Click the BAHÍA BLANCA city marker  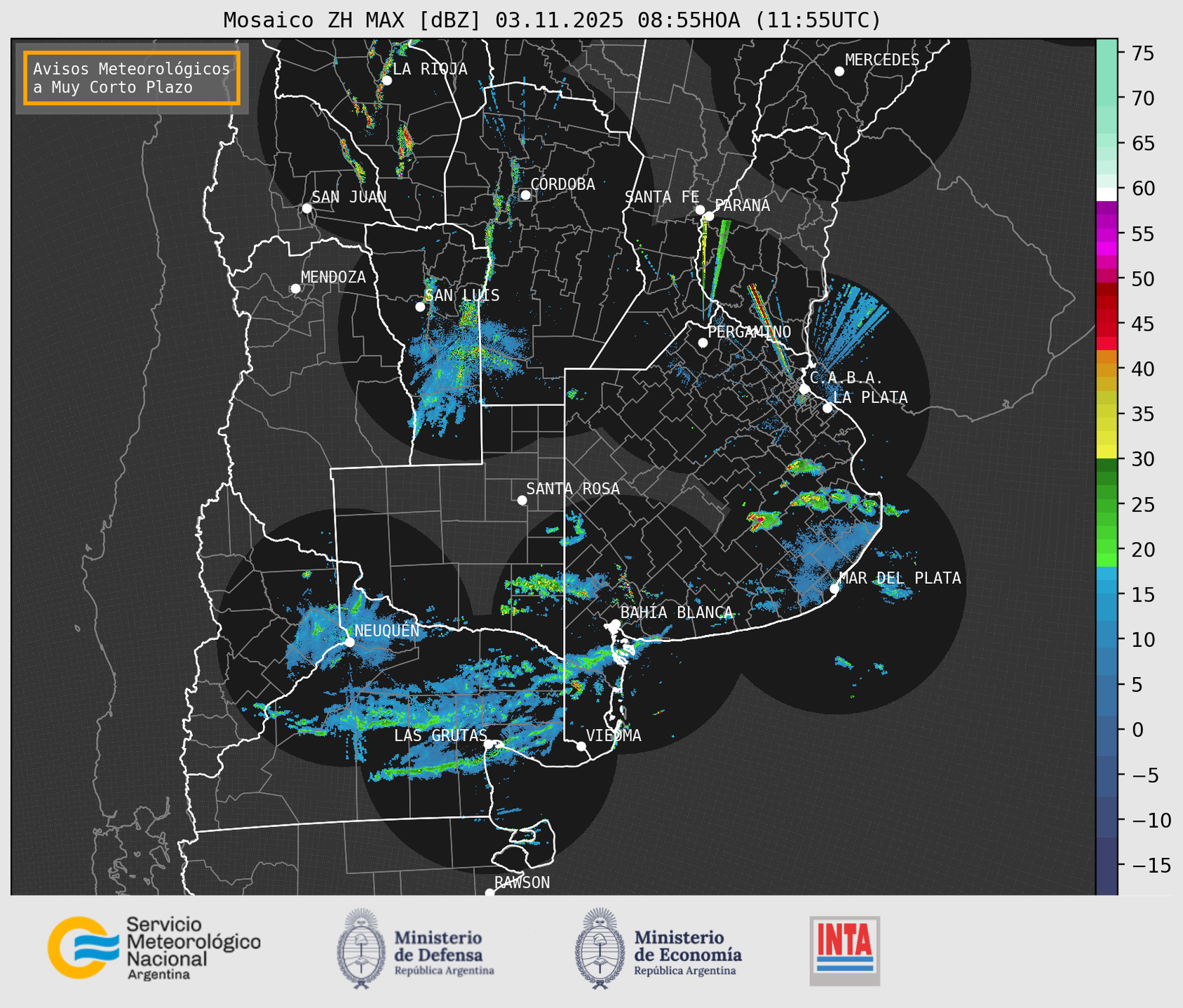point(615,623)
